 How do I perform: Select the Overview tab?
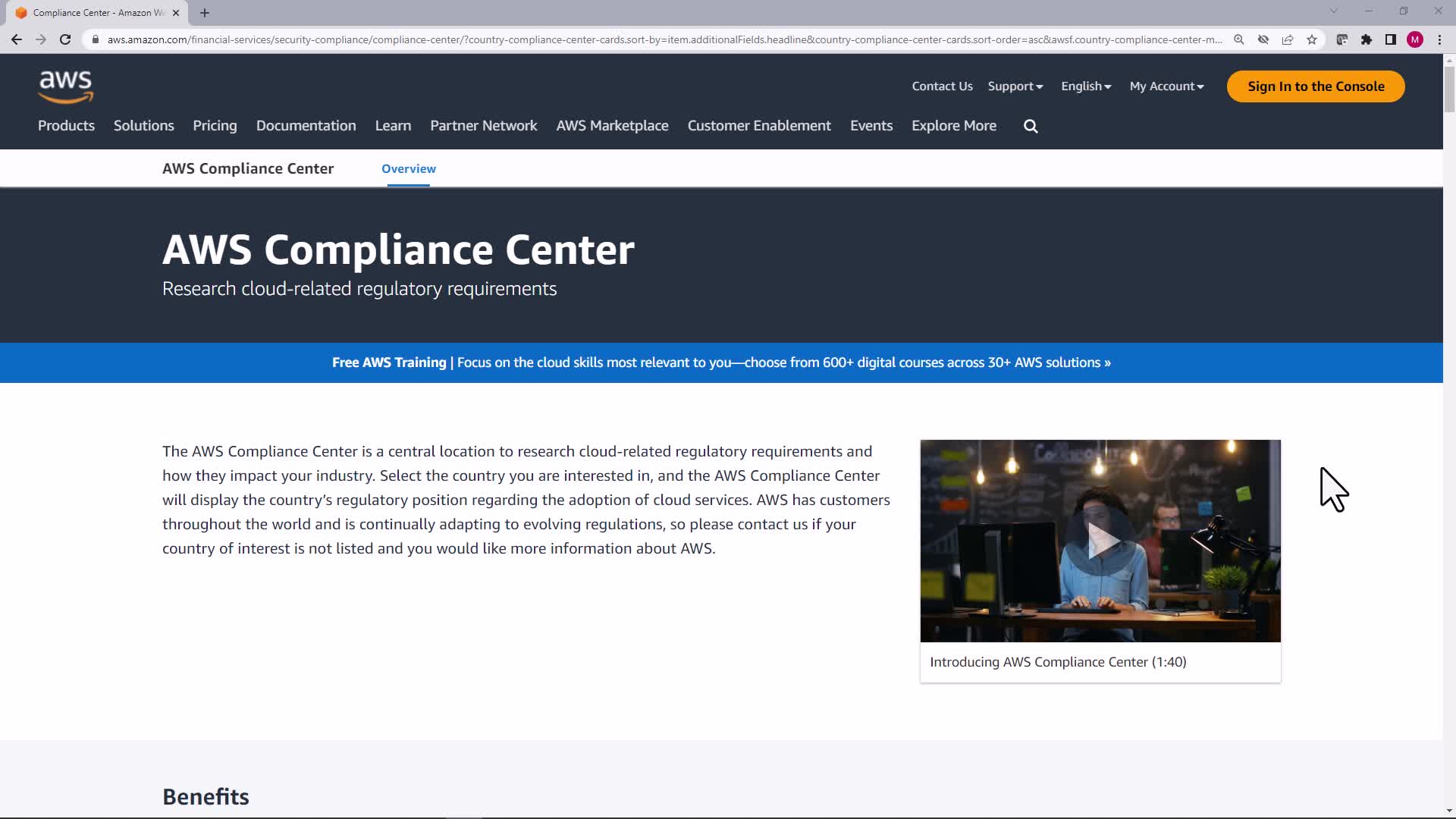click(408, 169)
